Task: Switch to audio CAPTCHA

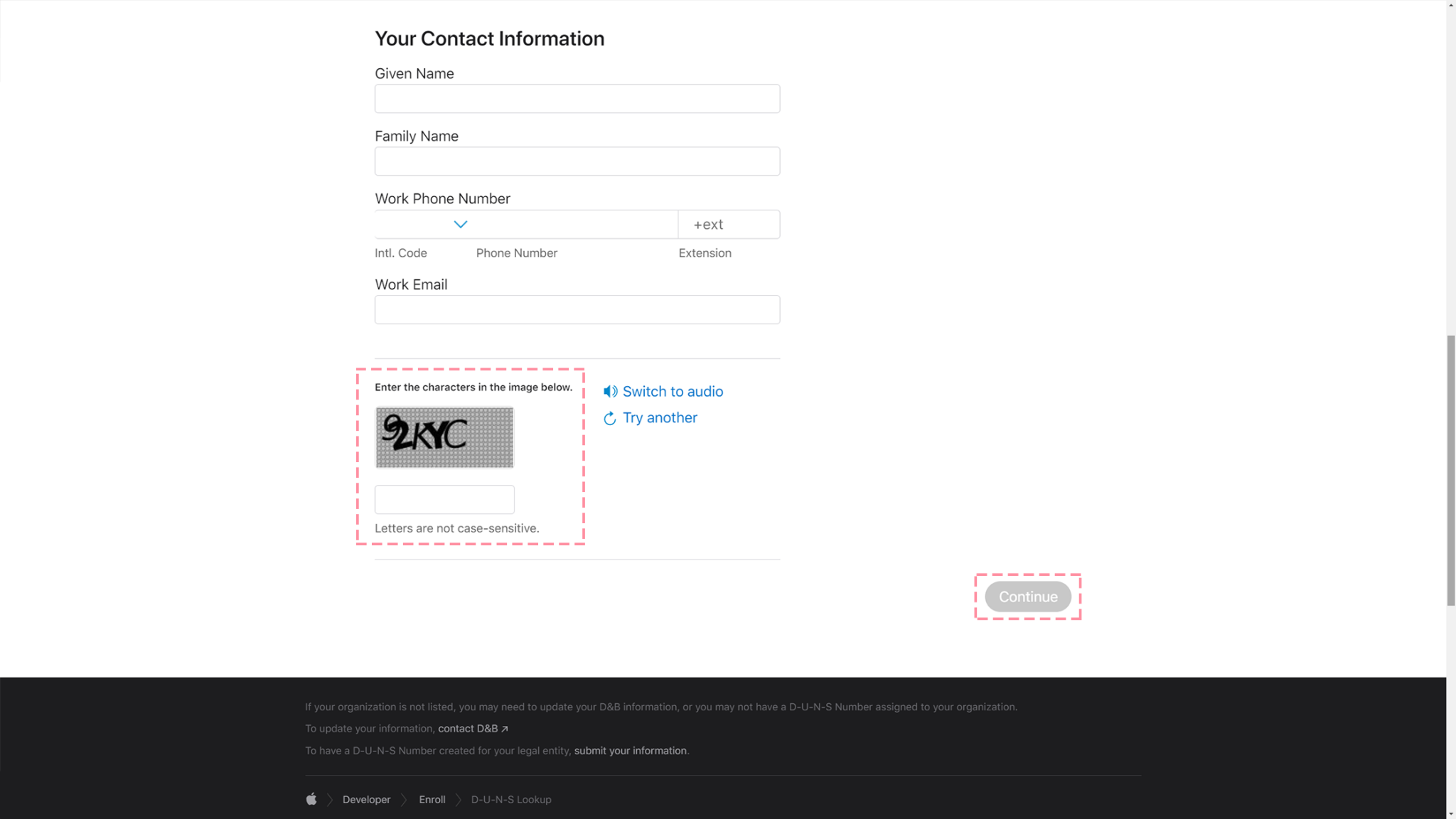Action: (x=672, y=391)
